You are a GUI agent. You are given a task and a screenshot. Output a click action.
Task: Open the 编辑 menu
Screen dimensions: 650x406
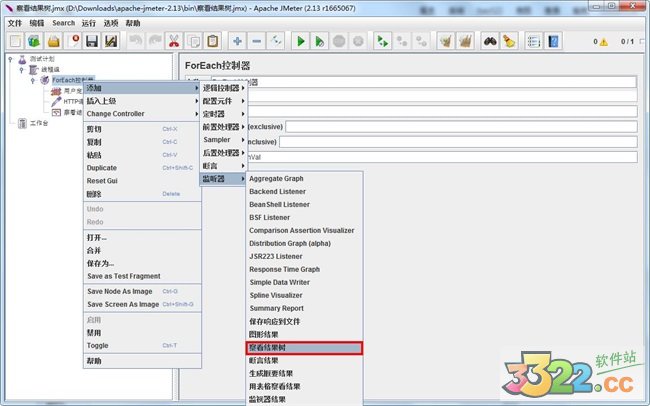pos(36,23)
